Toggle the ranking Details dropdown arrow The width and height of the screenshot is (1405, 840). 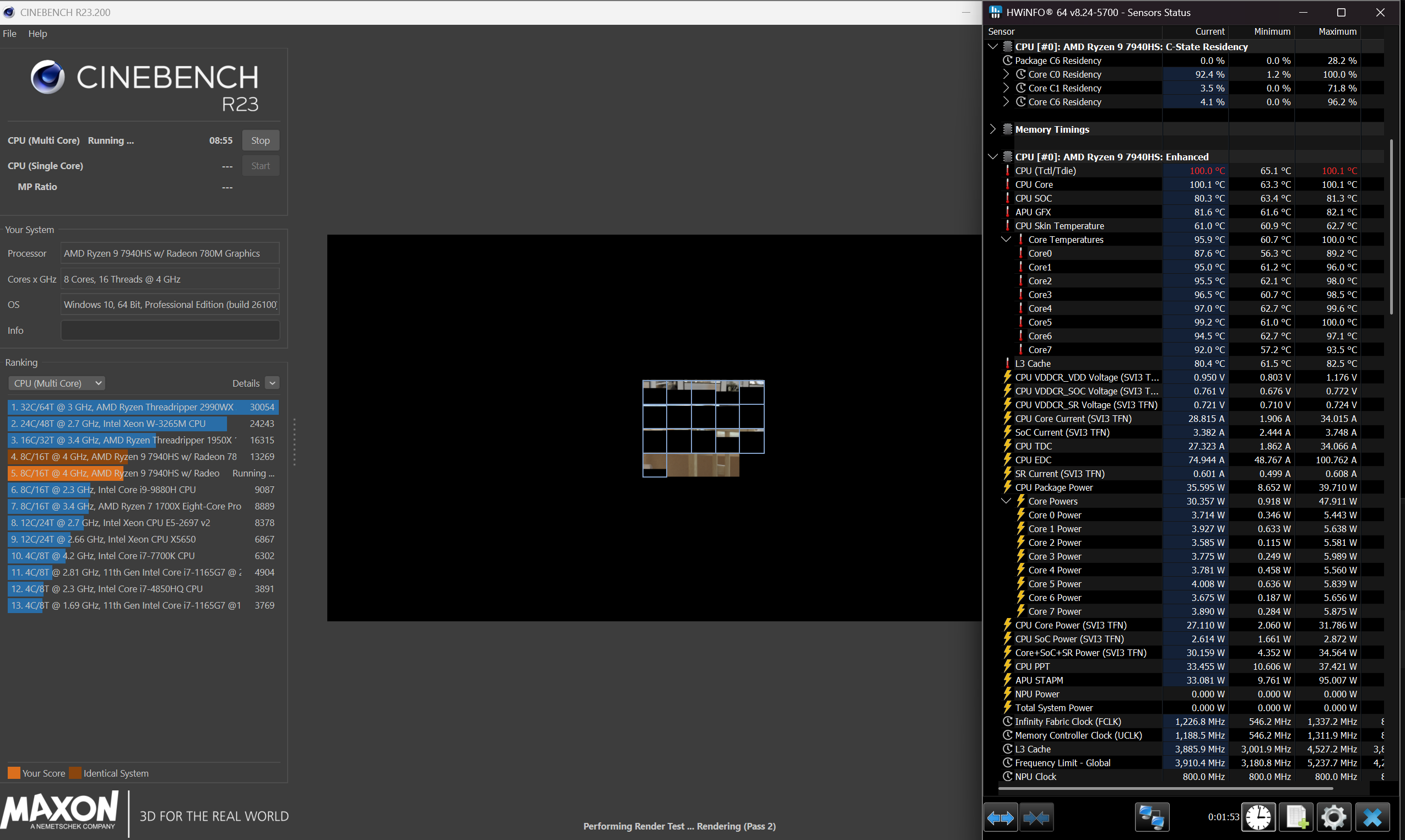coord(272,383)
